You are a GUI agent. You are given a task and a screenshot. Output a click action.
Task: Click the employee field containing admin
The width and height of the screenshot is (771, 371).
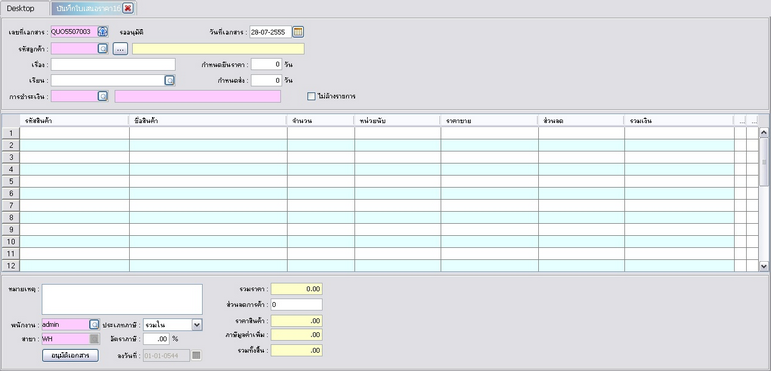pyautogui.click(x=65, y=324)
